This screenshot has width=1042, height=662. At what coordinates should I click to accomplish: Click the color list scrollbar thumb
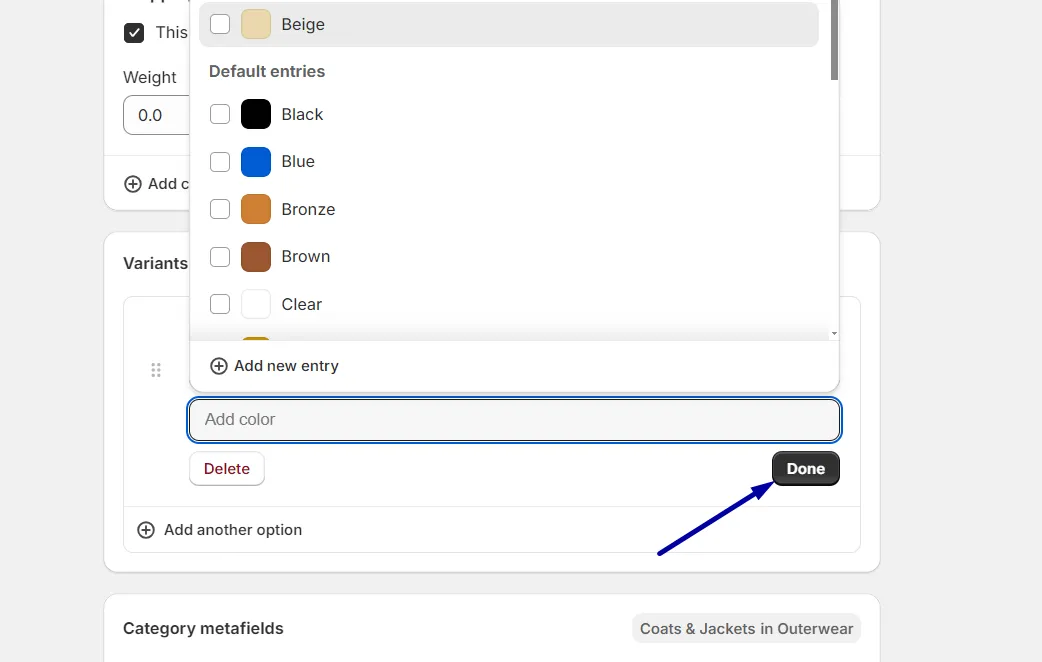click(x=834, y=40)
